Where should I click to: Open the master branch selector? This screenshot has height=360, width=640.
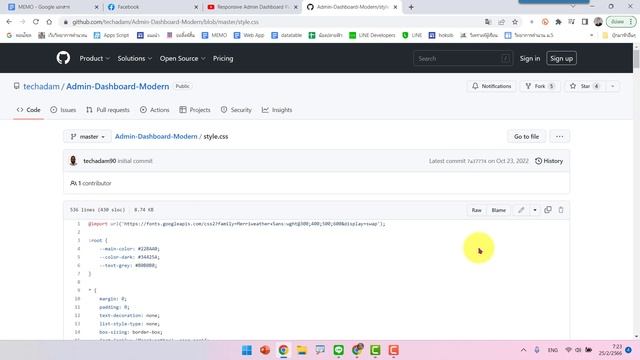click(87, 136)
